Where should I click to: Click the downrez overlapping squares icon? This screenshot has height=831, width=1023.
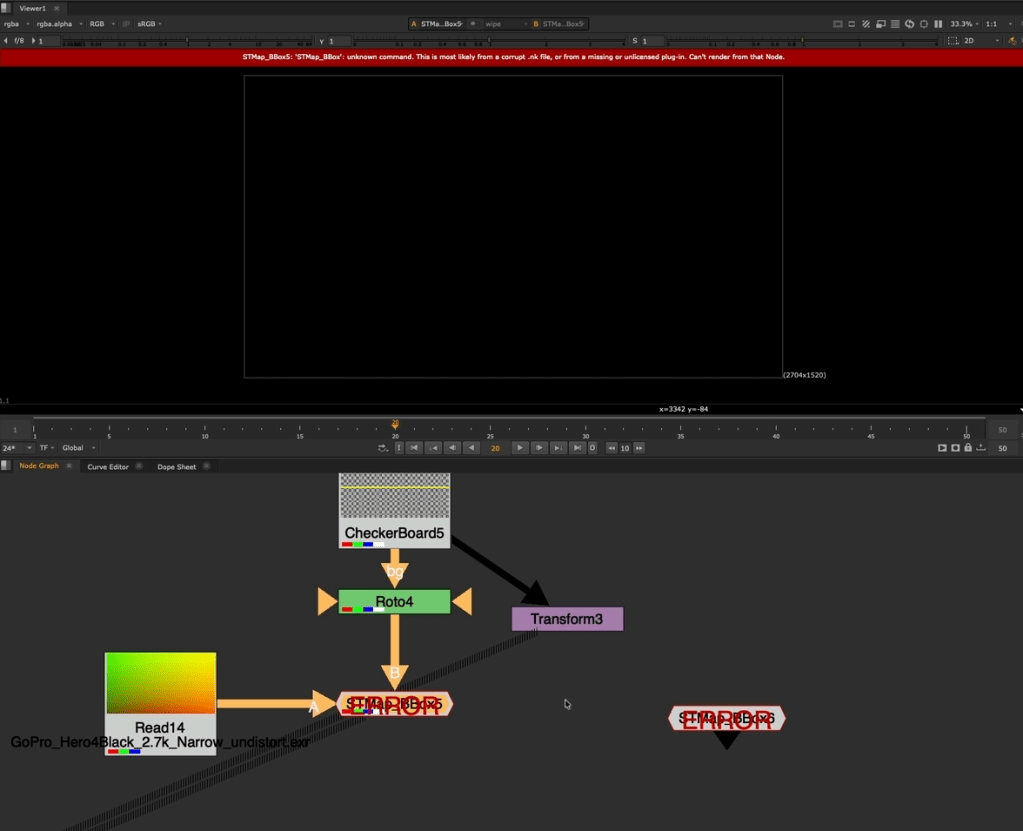point(881,24)
